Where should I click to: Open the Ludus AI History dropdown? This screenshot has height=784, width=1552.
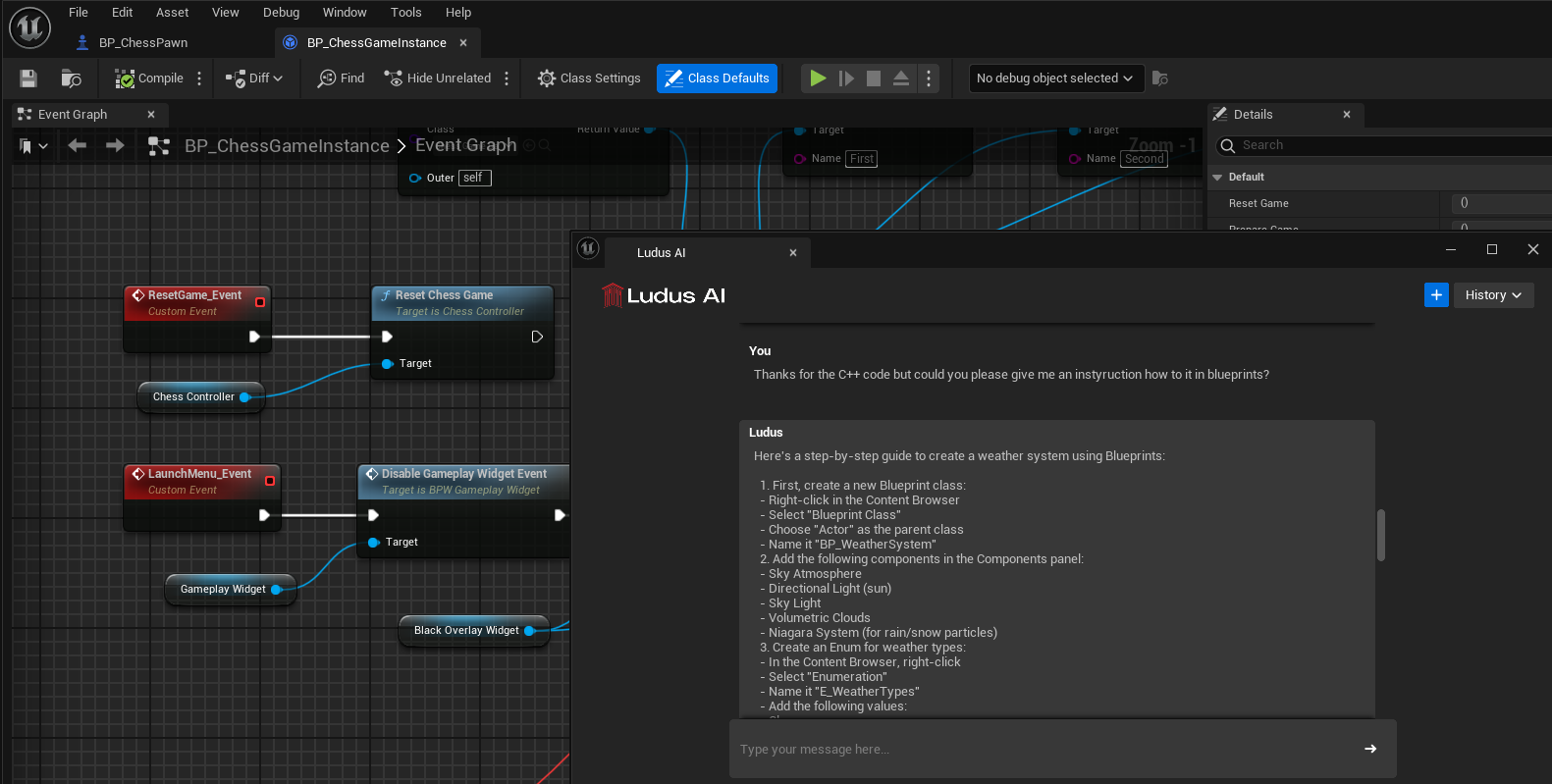pyautogui.click(x=1493, y=295)
